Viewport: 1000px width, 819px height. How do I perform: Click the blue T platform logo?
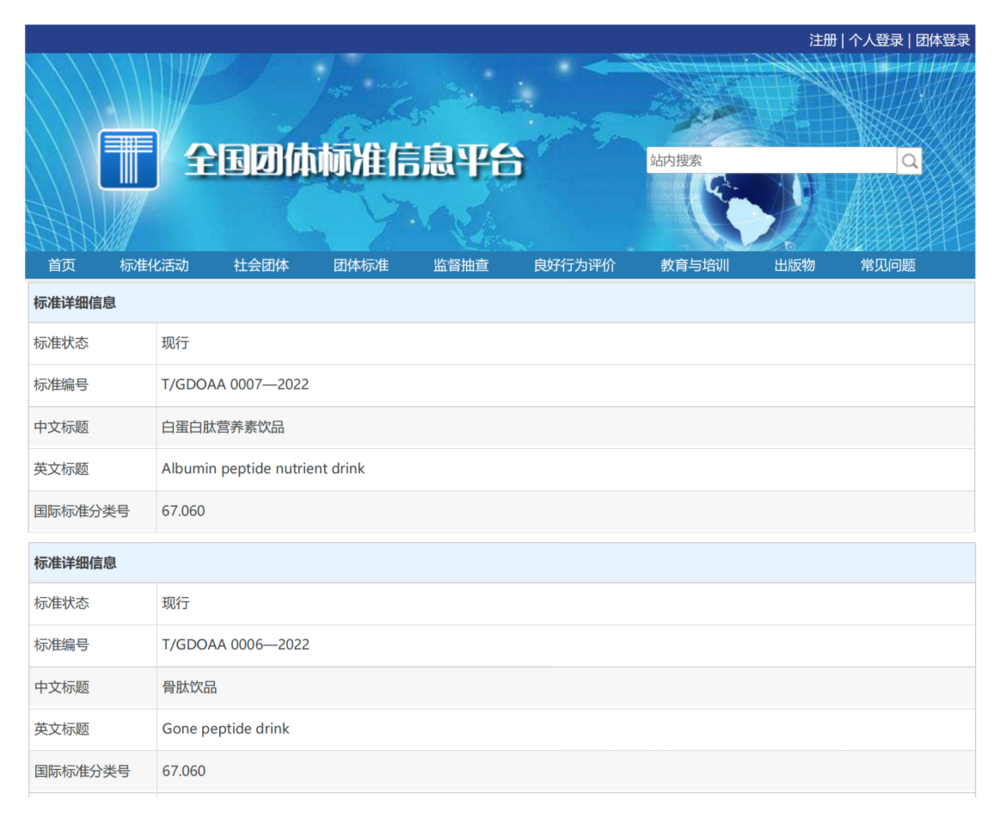pos(129,159)
